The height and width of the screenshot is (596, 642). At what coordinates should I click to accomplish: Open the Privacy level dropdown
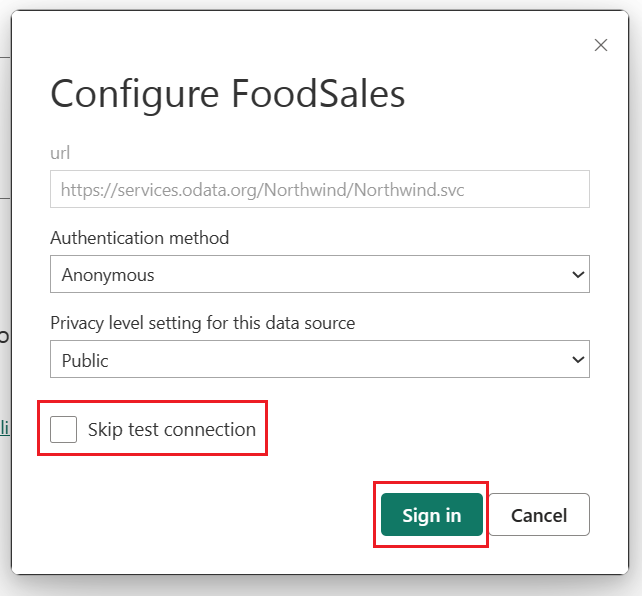click(x=320, y=359)
